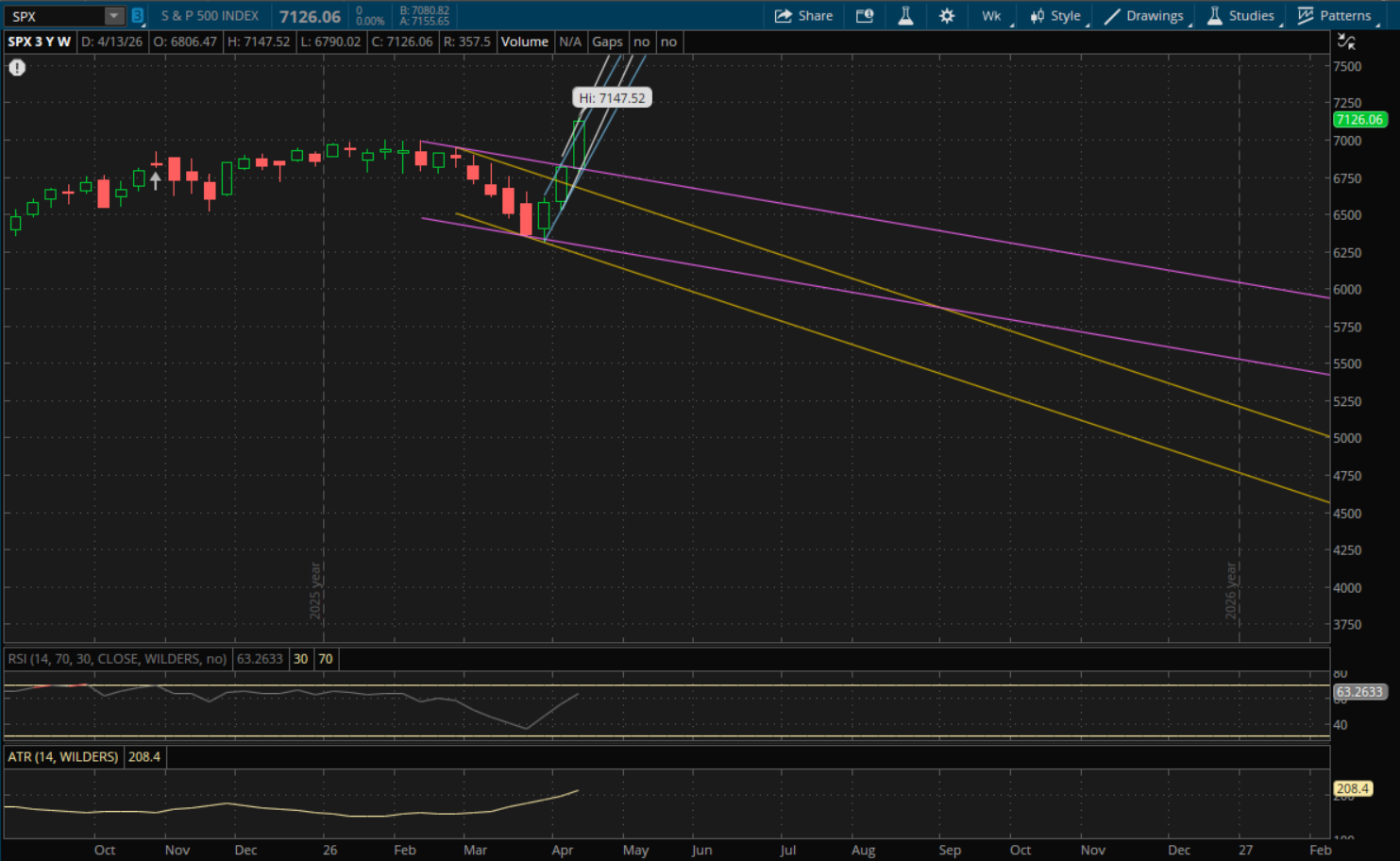Open the Studies menu

coord(1240,16)
